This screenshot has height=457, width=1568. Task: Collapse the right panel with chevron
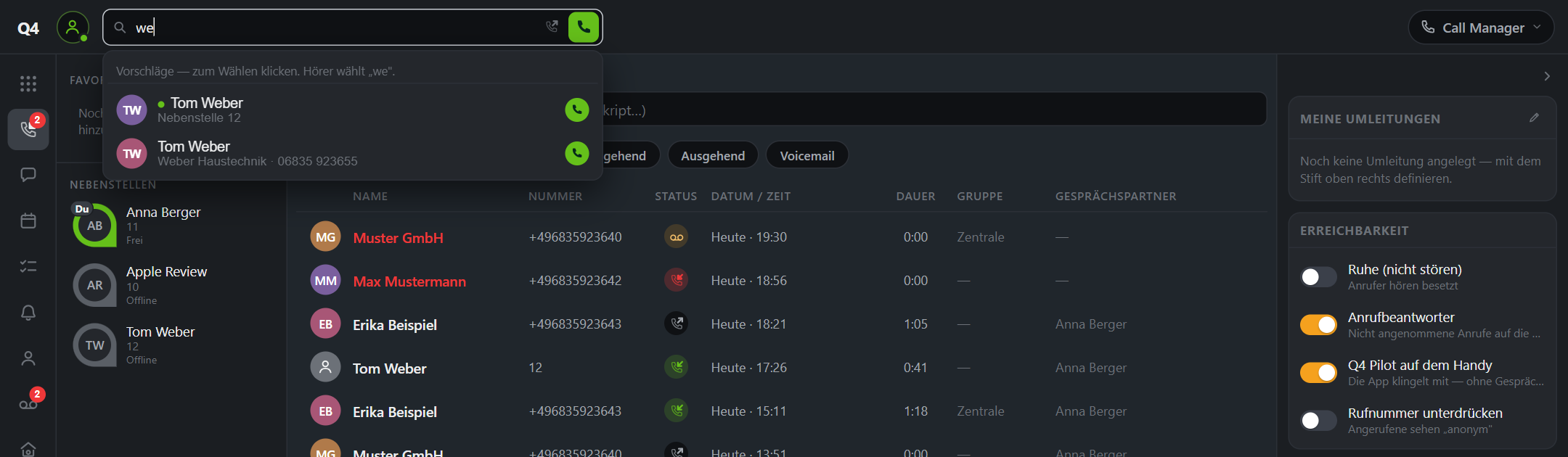point(1547,76)
